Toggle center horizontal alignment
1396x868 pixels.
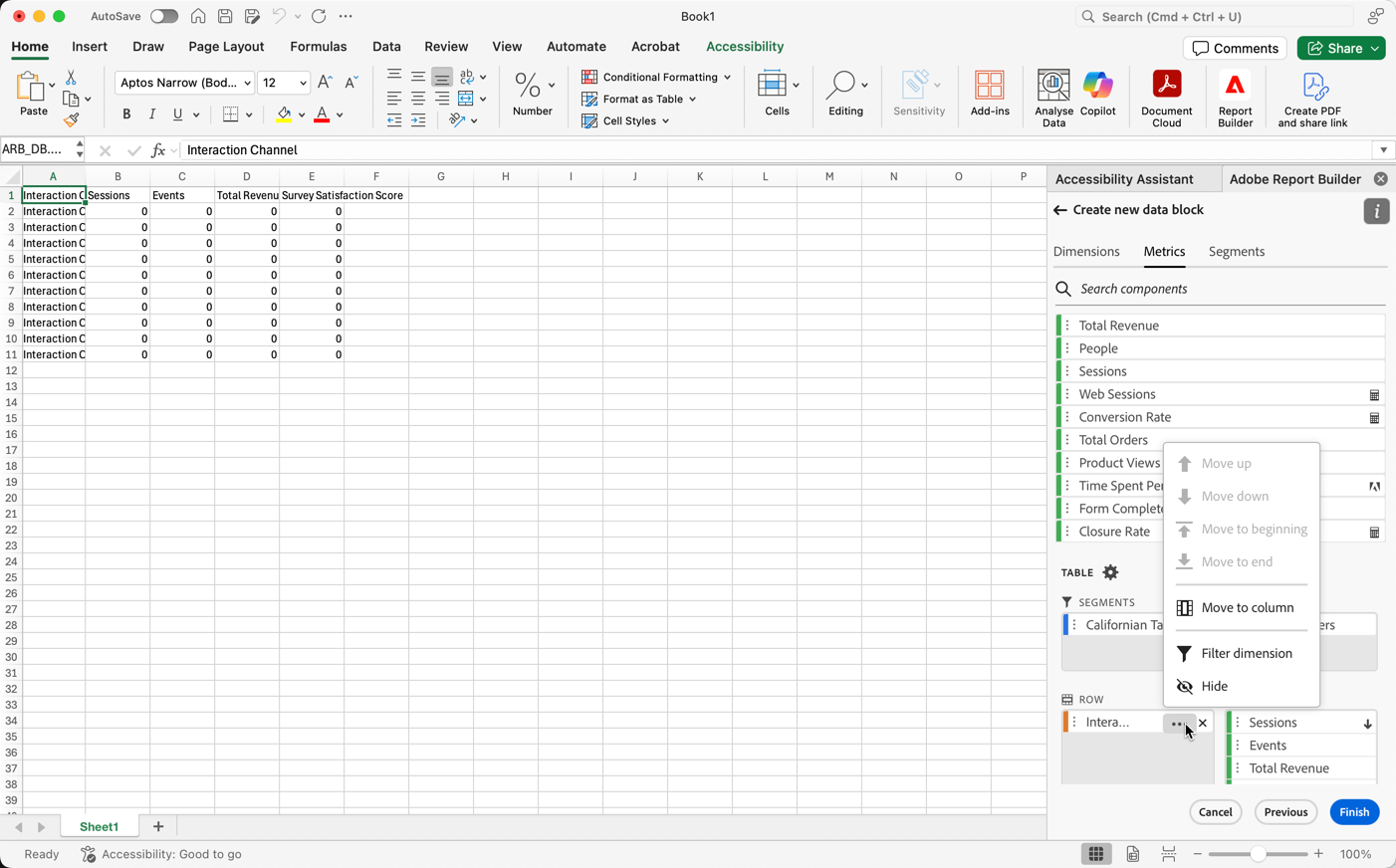pos(418,99)
